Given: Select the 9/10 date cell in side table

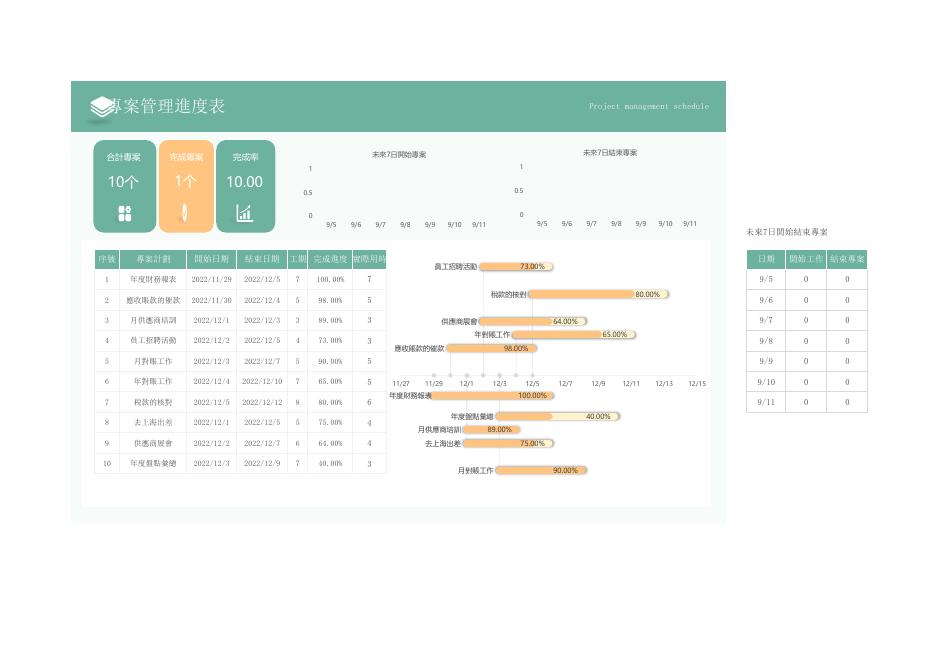Looking at the screenshot, I should pos(766,382).
